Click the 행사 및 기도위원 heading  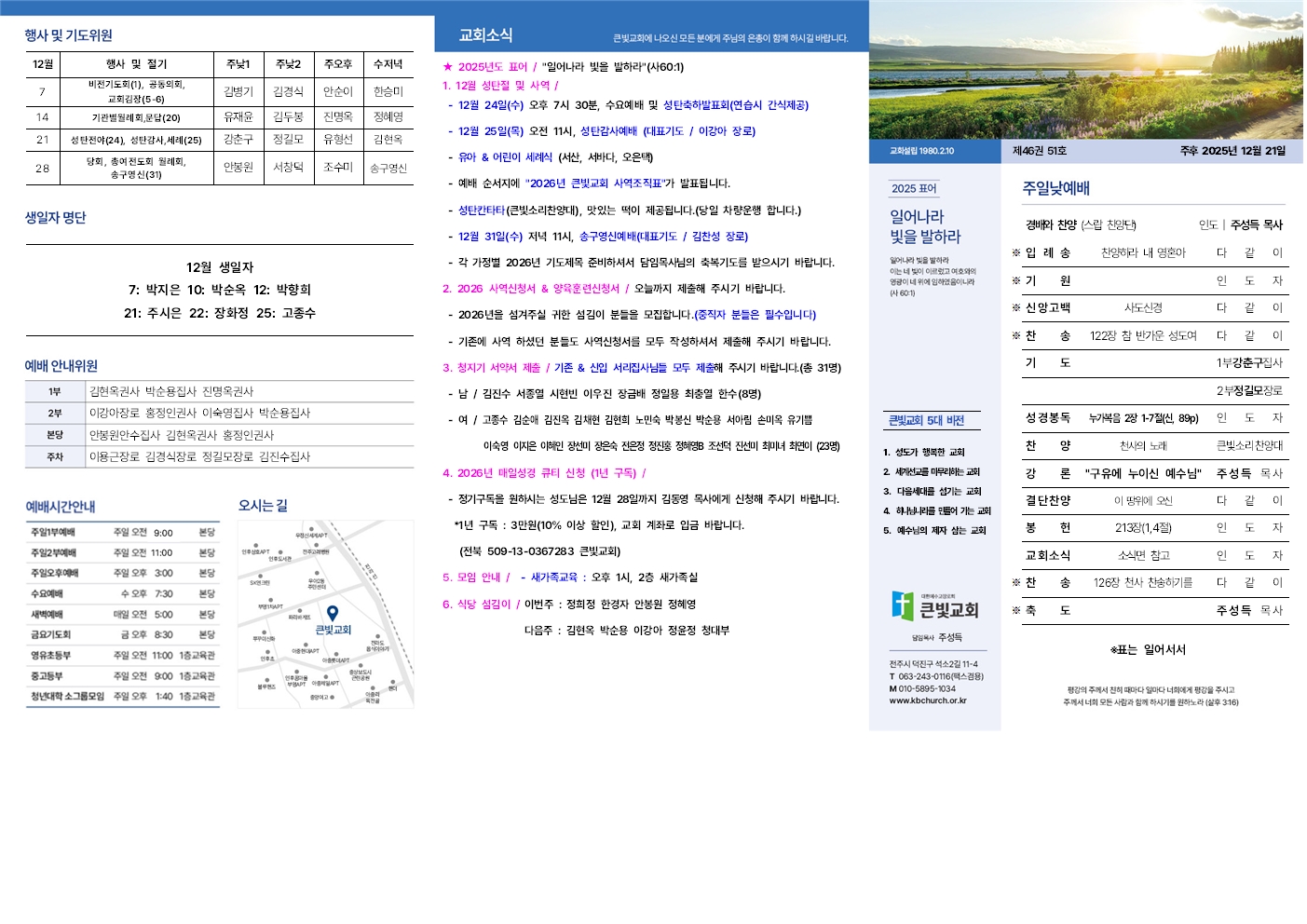68,35
